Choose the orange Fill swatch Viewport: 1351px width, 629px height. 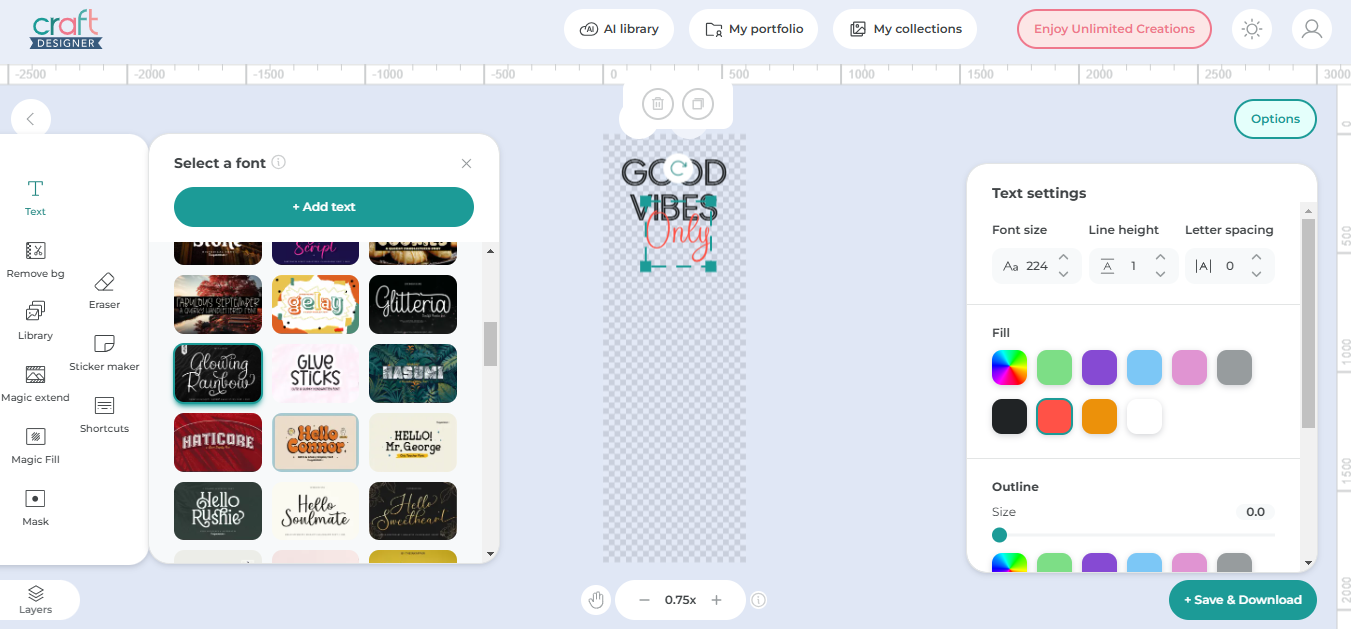(1099, 416)
